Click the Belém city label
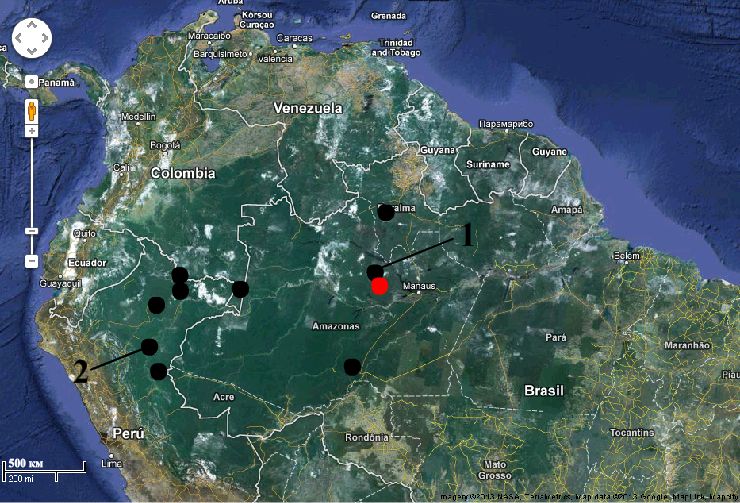This screenshot has width=740, height=503. [x=626, y=256]
